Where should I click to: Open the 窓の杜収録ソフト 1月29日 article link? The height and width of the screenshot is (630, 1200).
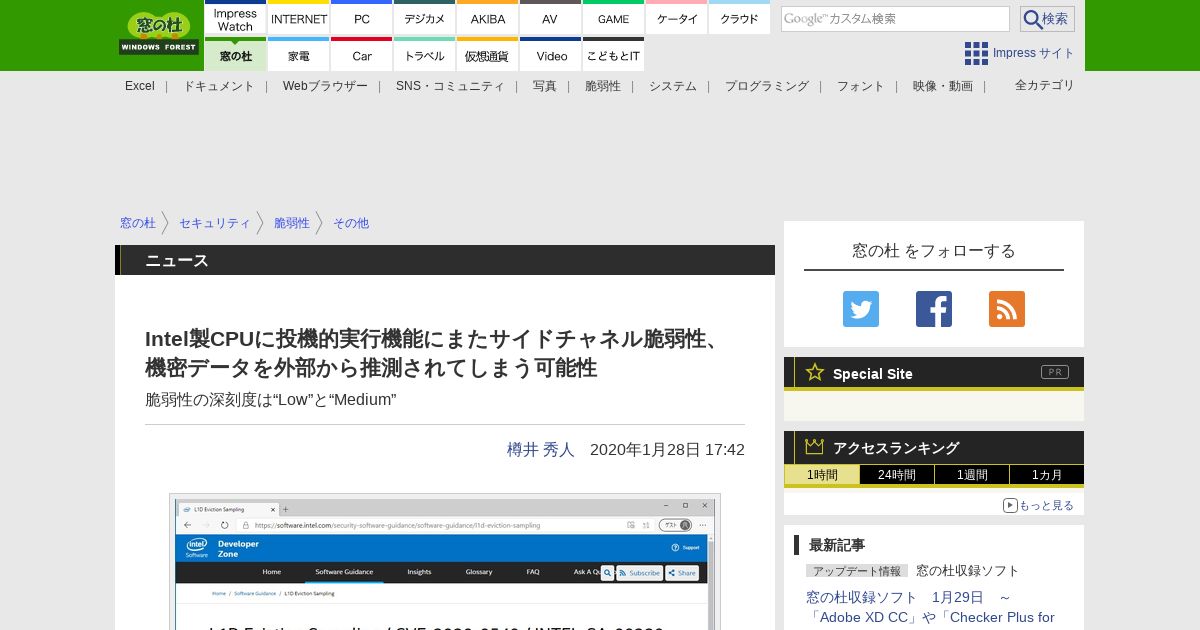930,607
